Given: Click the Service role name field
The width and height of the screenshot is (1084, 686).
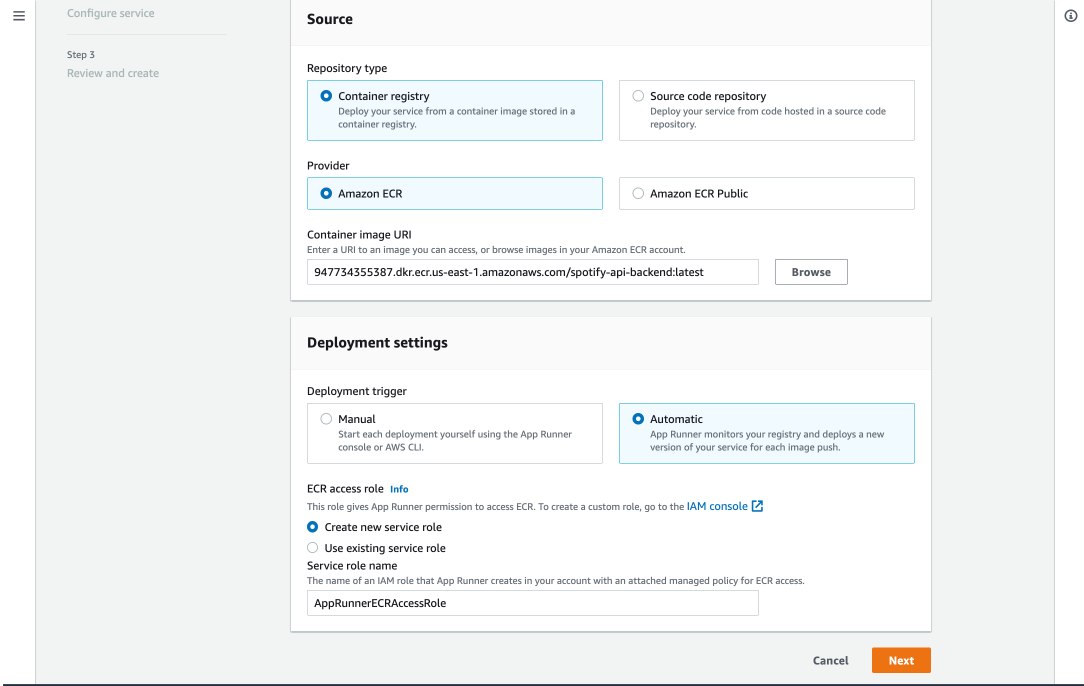Looking at the screenshot, I should point(532,603).
